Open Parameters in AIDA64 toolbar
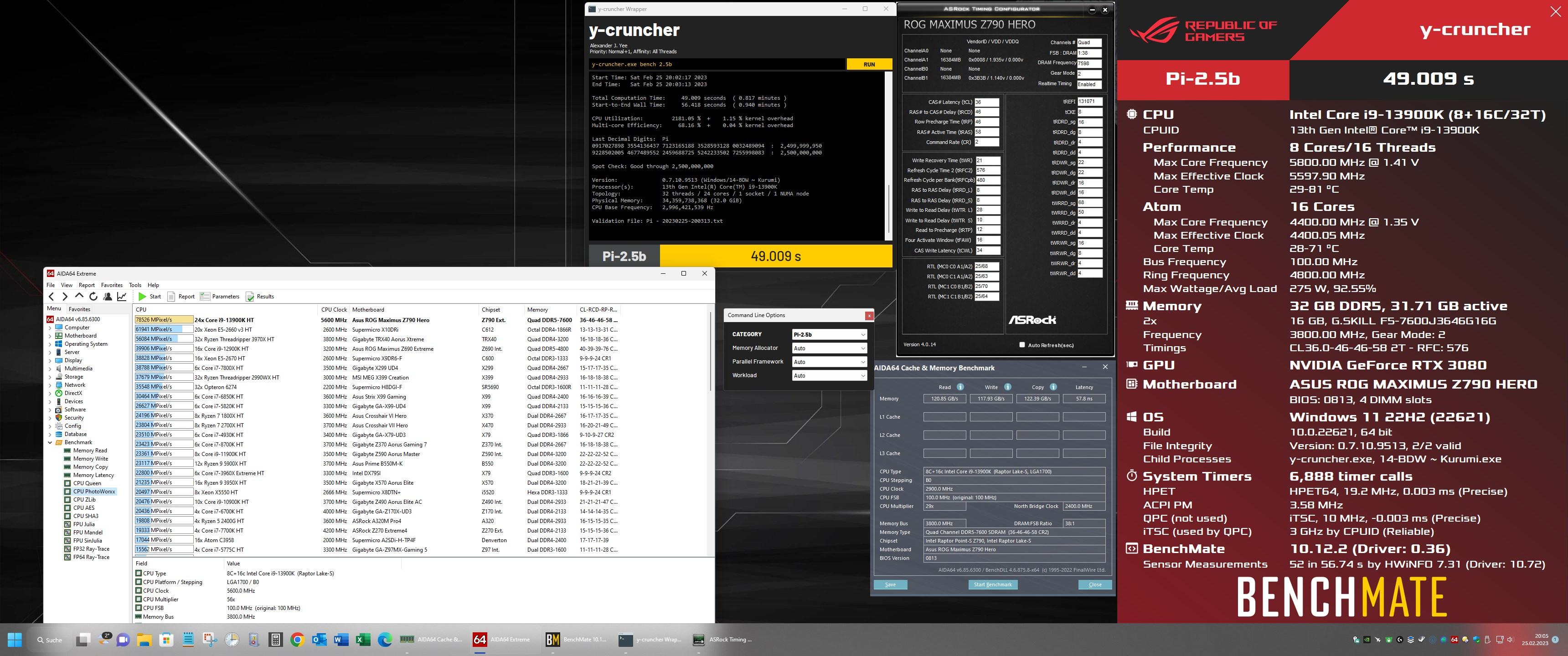Viewport: 1568px width, 656px height. pyautogui.click(x=220, y=297)
